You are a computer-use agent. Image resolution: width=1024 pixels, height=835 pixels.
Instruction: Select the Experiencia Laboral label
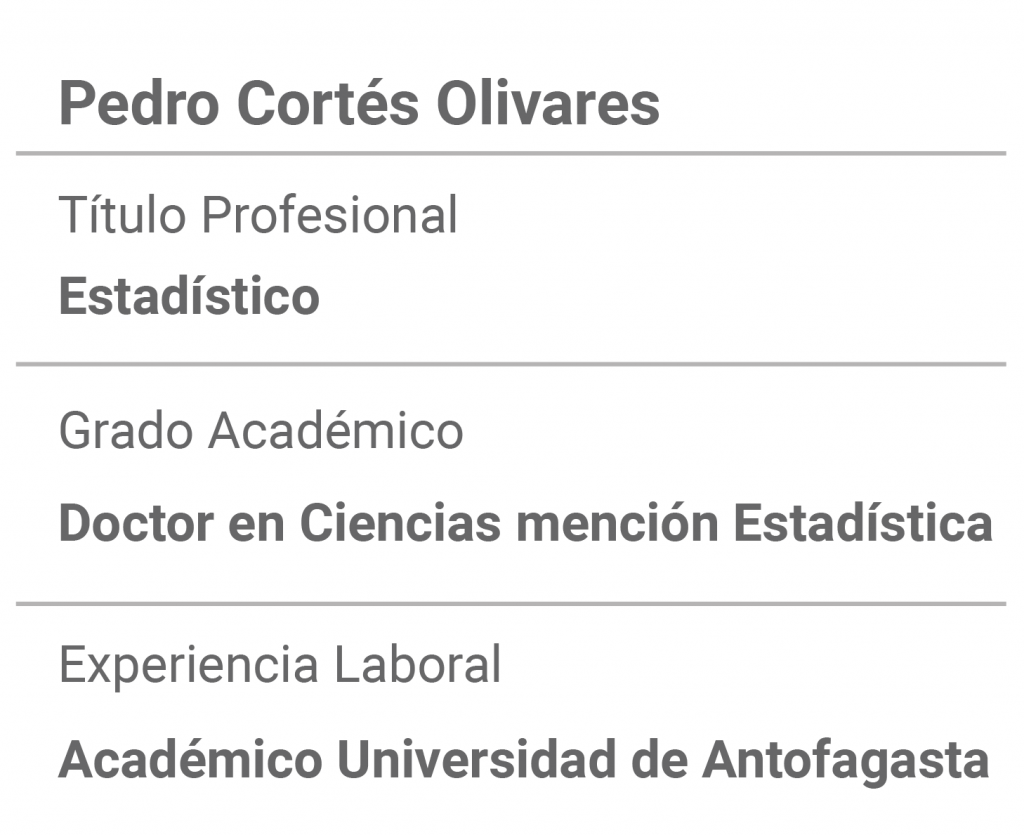280,664
